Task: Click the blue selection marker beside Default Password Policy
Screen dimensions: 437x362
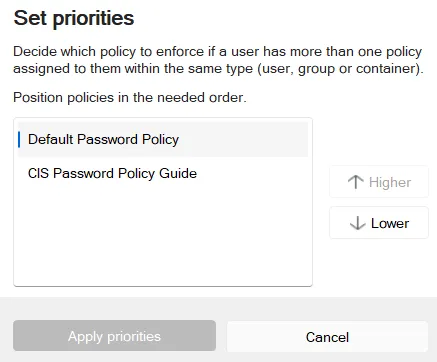Action: click(19, 139)
